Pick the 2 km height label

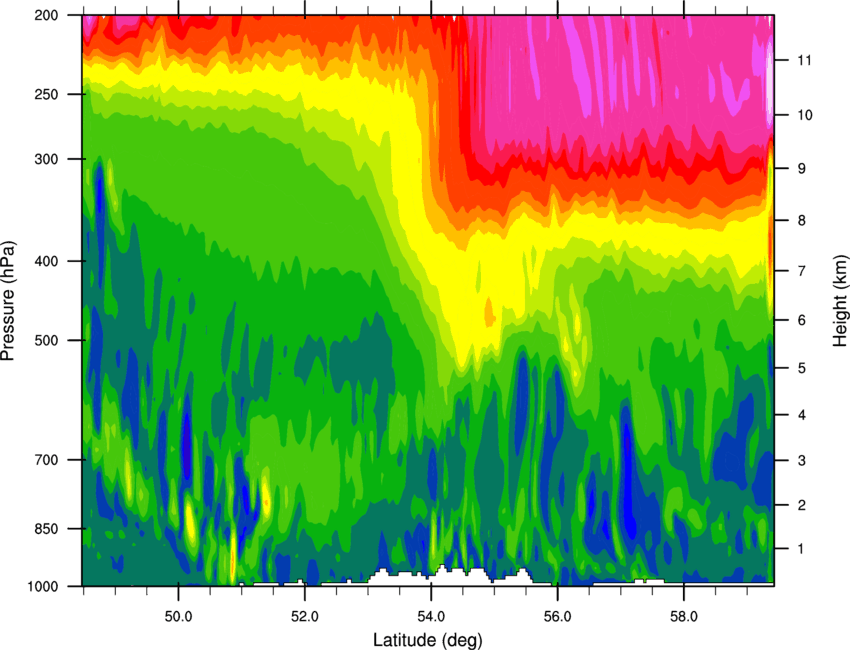(802, 505)
